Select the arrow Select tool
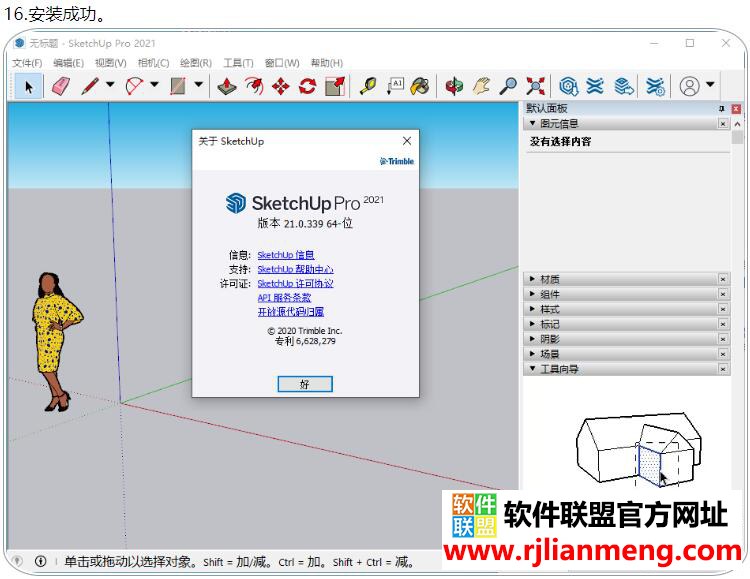750x579 pixels. coord(28,86)
